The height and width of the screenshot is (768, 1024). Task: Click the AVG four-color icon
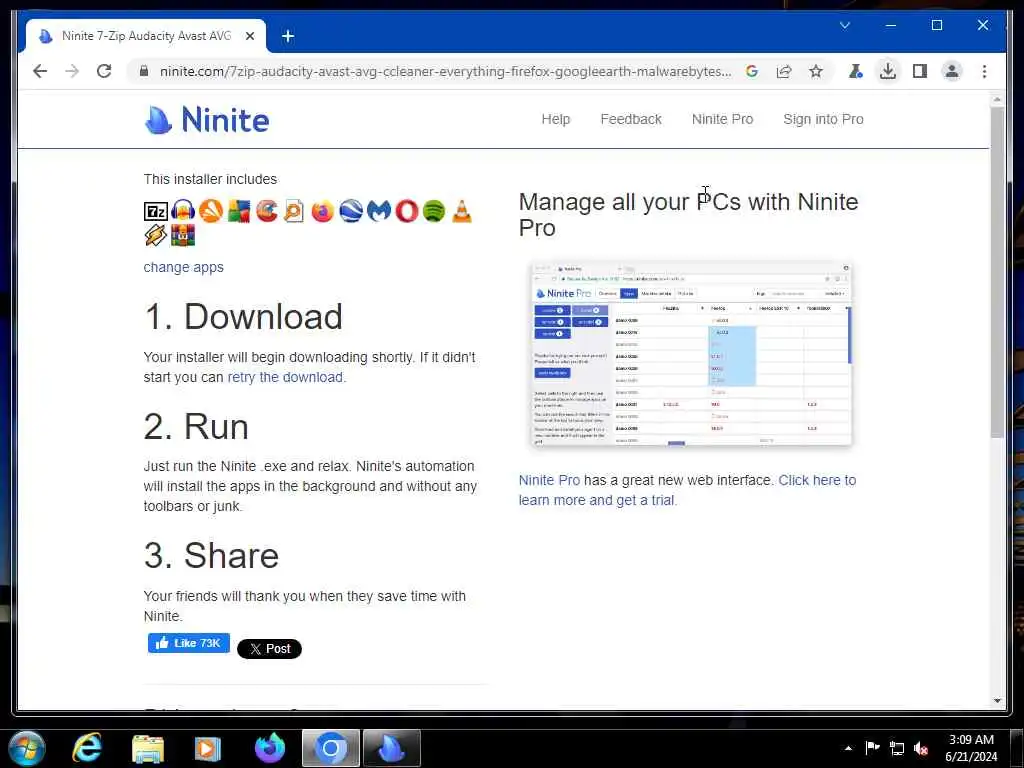point(239,211)
